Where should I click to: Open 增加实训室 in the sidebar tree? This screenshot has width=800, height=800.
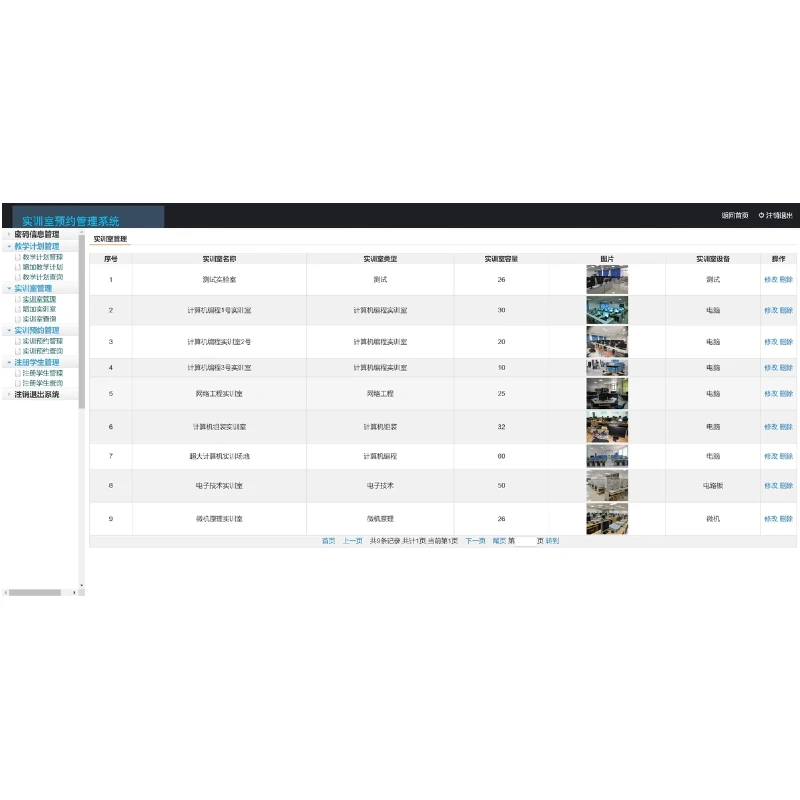pyautogui.click(x=39, y=309)
